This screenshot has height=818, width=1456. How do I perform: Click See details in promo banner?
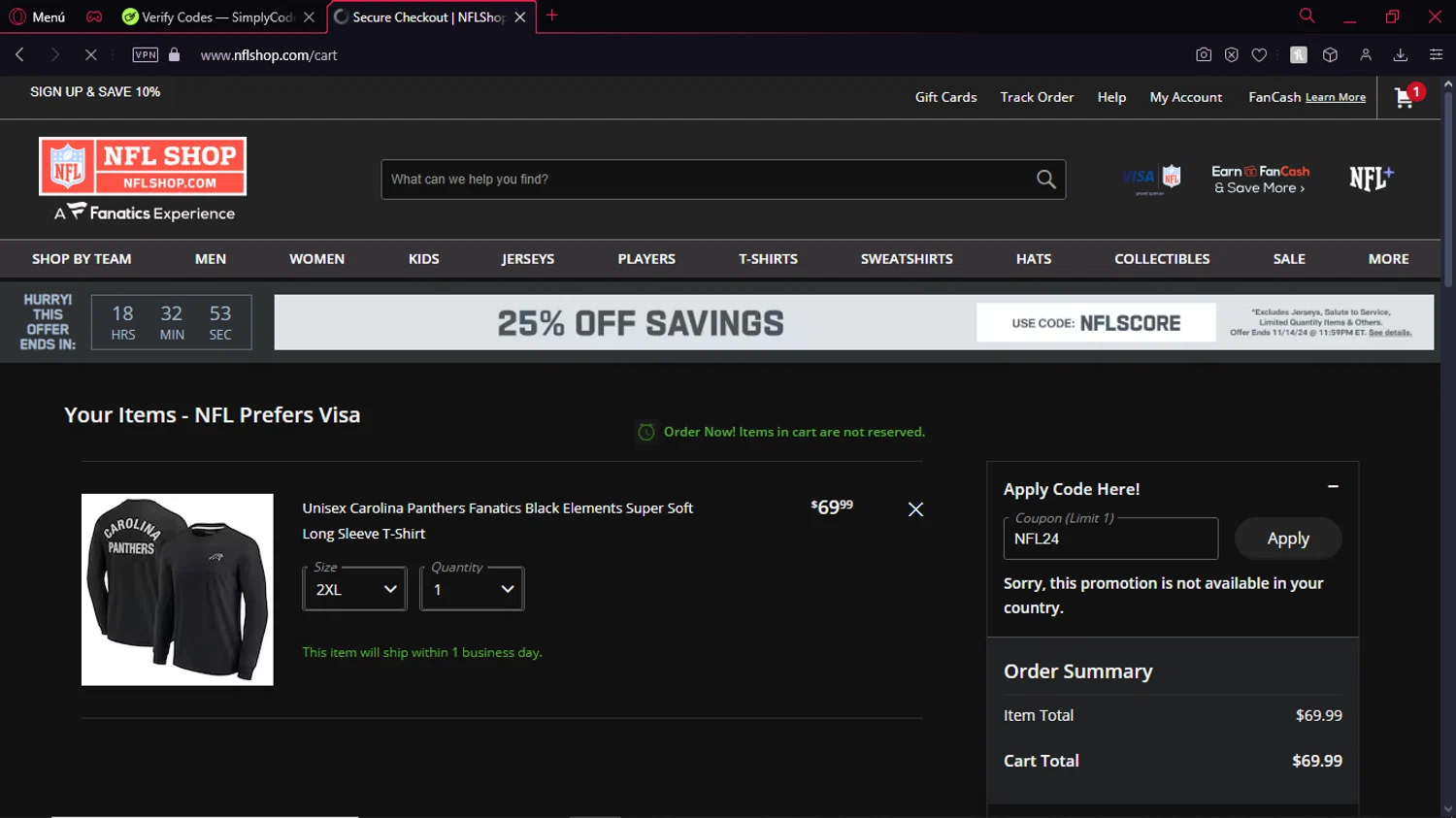tap(1390, 333)
